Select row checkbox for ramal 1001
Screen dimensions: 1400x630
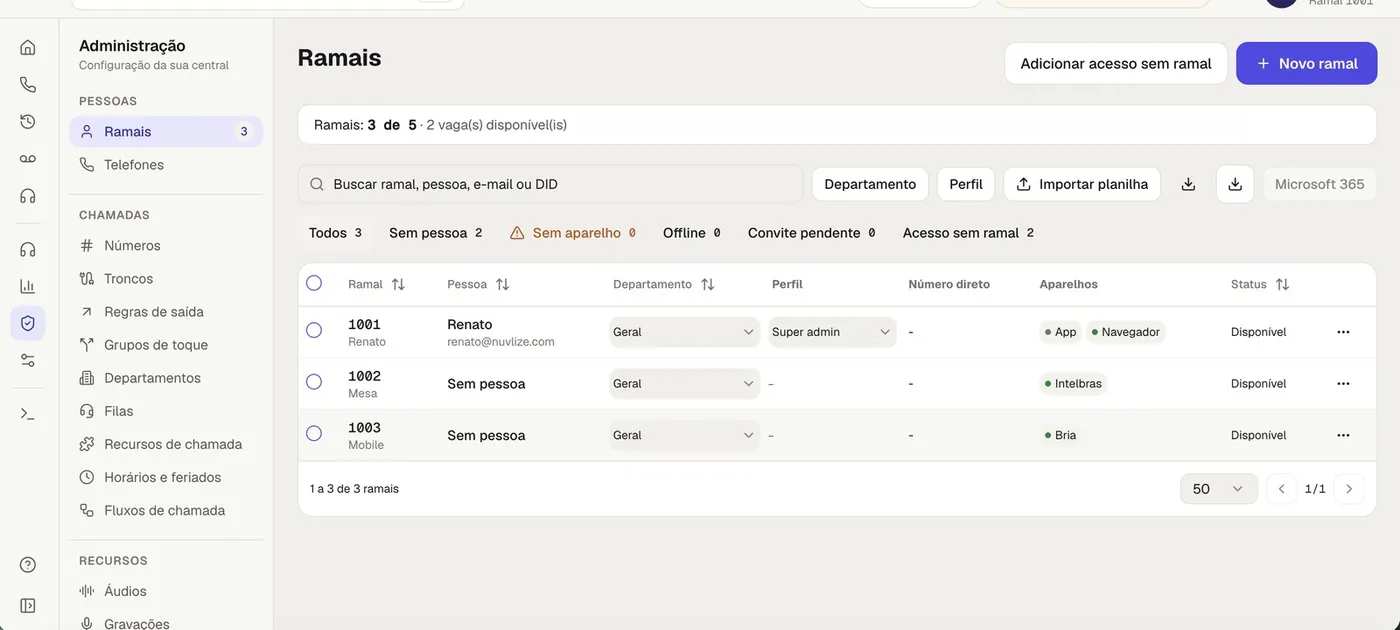tap(314, 330)
